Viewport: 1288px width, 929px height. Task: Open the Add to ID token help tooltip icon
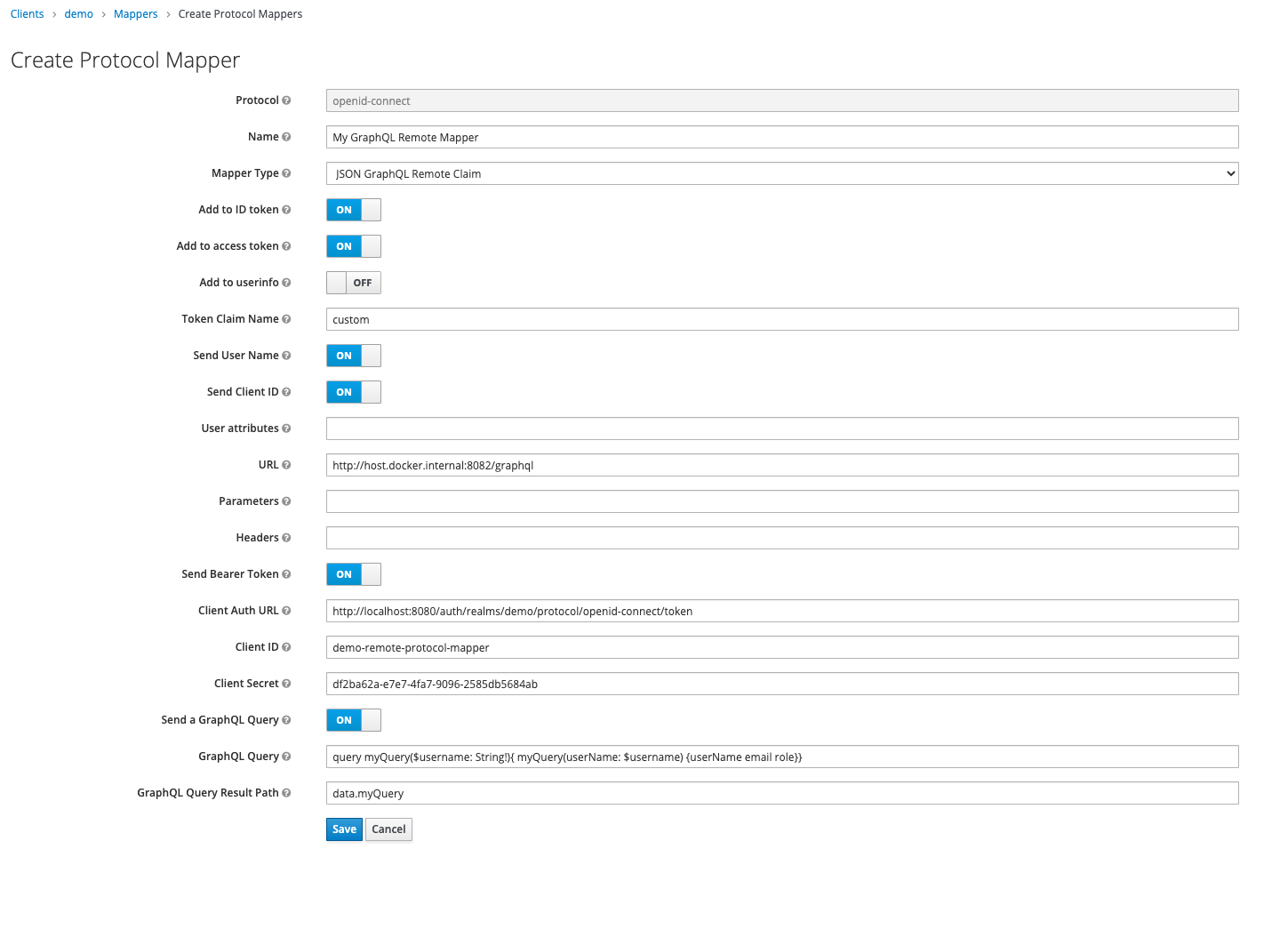286,210
